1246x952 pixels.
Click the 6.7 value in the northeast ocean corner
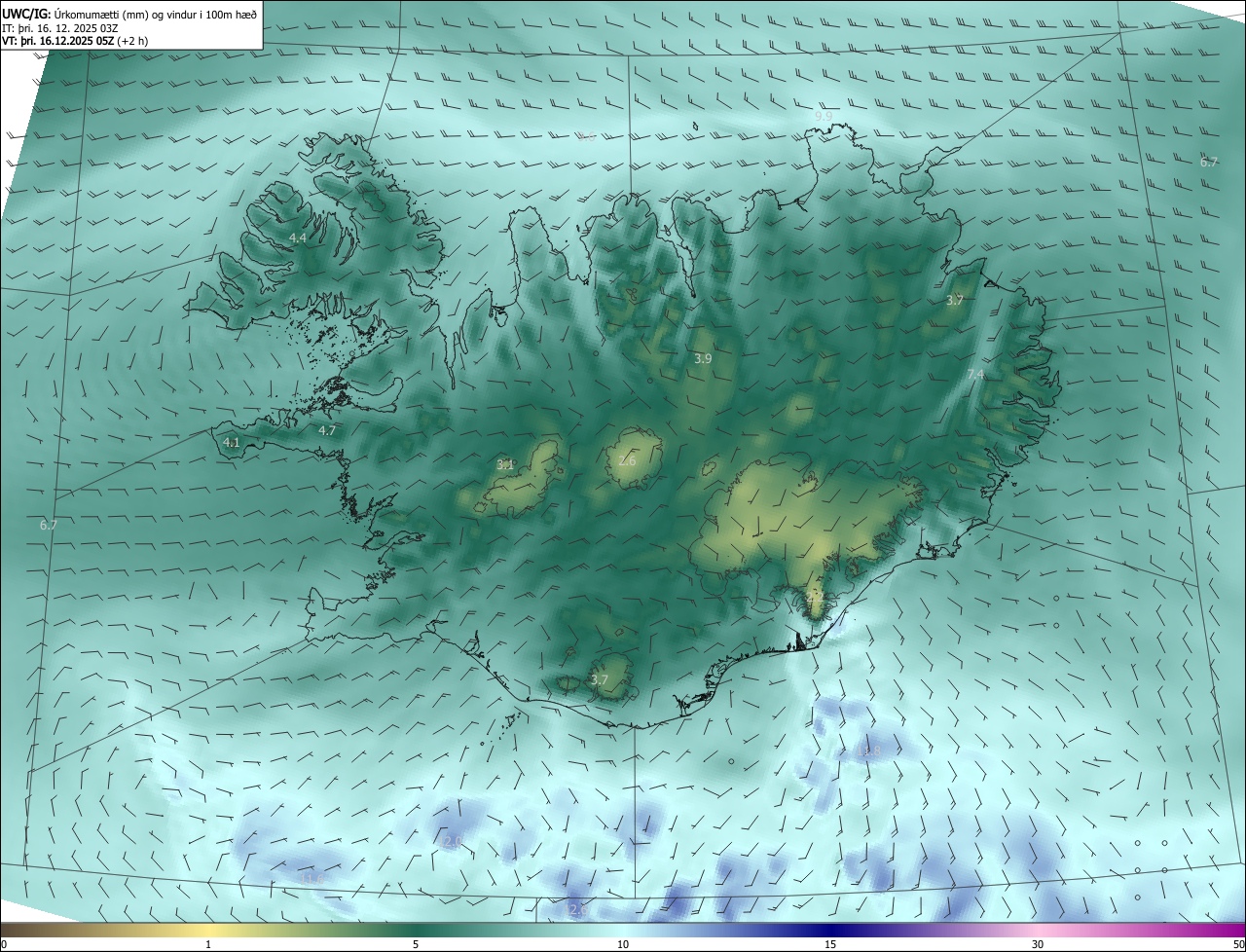[1208, 162]
